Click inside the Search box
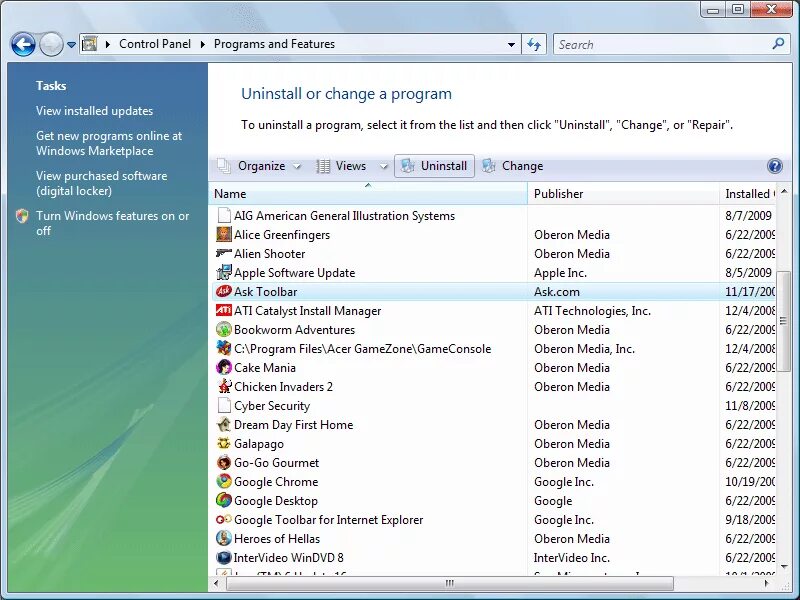This screenshot has width=800, height=600. 663,44
